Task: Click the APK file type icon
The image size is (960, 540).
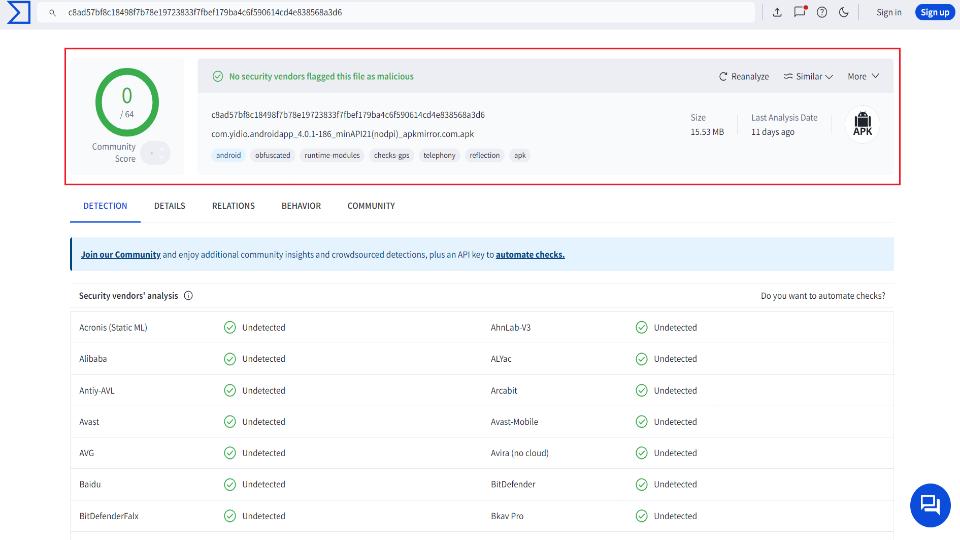Action: tap(863, 124)
